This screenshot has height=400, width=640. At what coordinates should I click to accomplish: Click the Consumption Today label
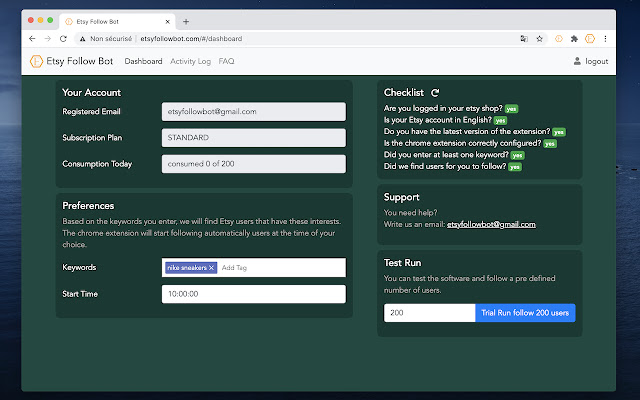click(x=97, y=164)
